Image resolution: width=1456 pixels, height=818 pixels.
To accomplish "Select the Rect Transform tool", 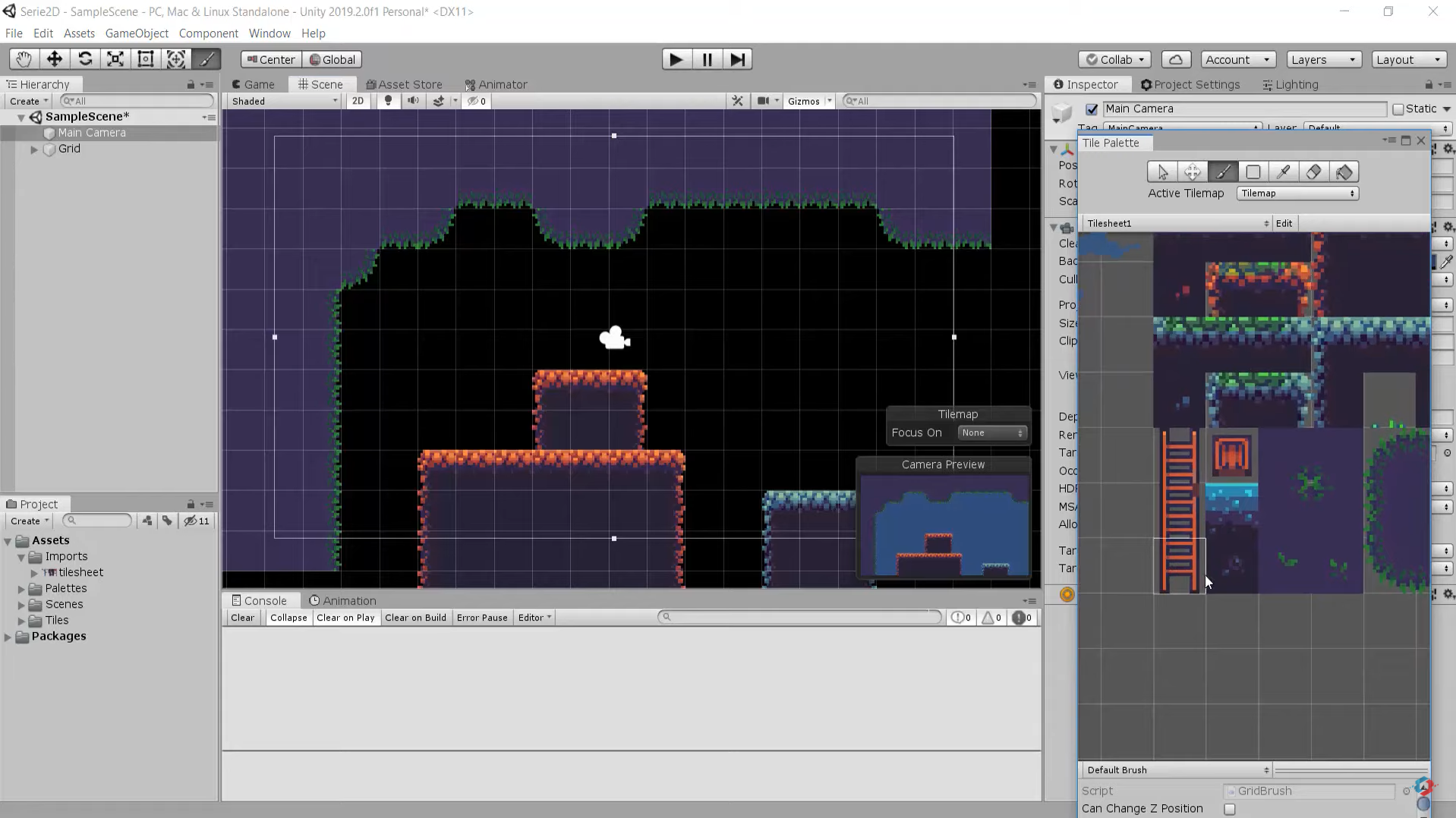I will pyautogui.click(x=146, y=59).
